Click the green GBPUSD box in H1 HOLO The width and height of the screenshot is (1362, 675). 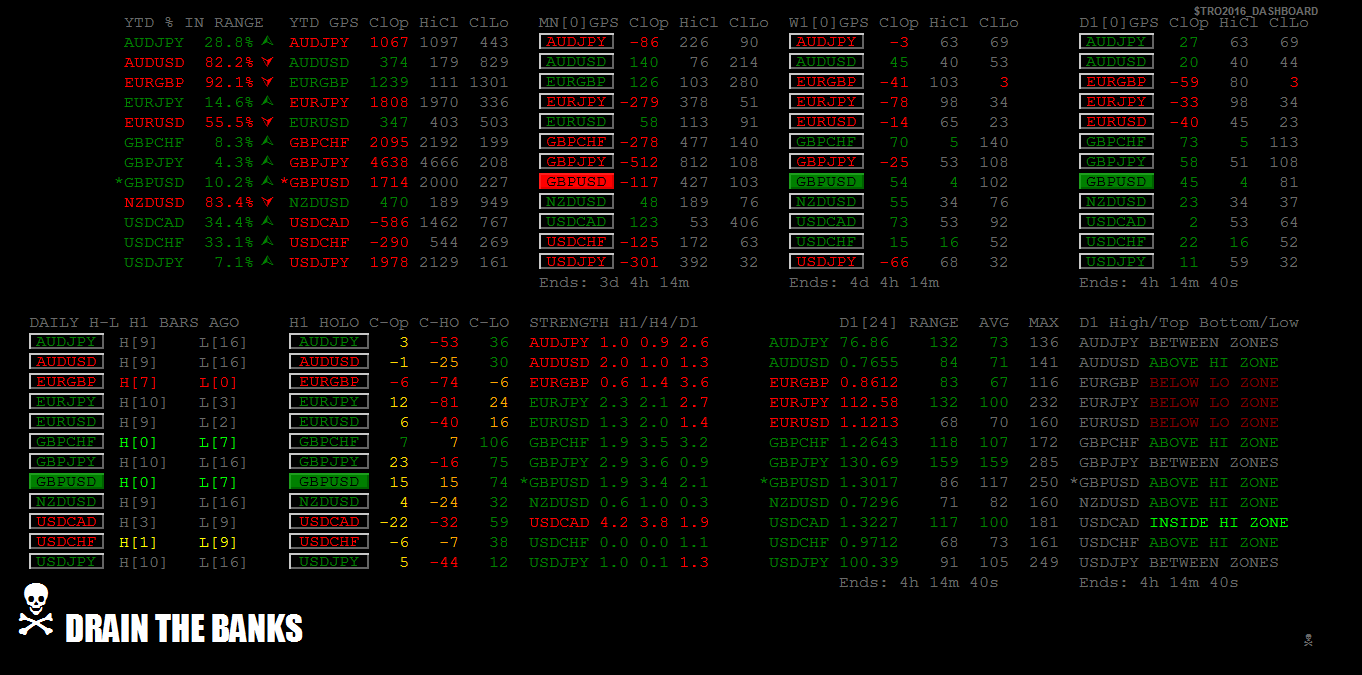click(329, 482)
